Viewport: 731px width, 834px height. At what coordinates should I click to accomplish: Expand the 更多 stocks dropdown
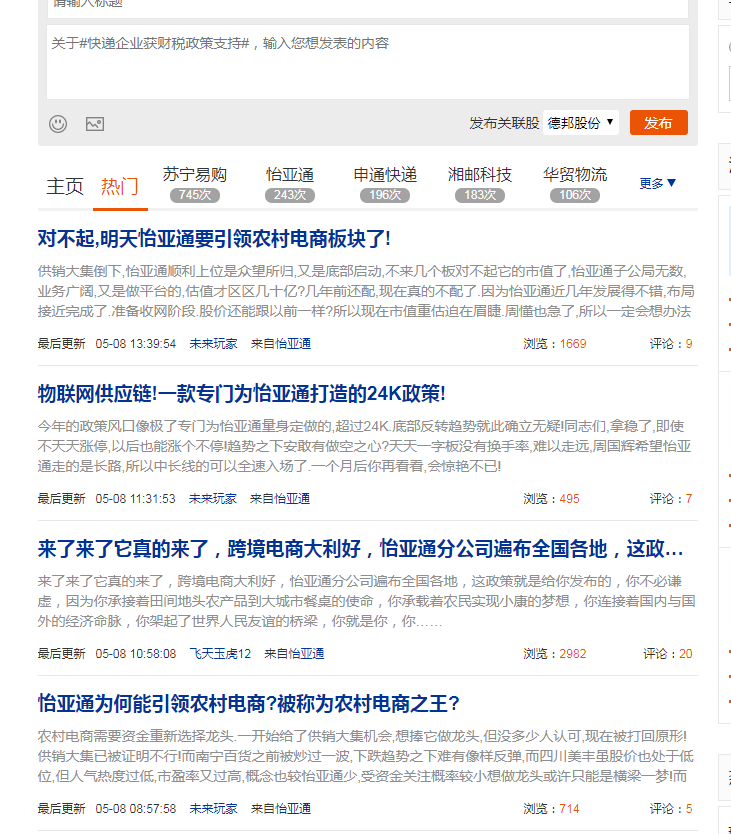pos(658,184)
